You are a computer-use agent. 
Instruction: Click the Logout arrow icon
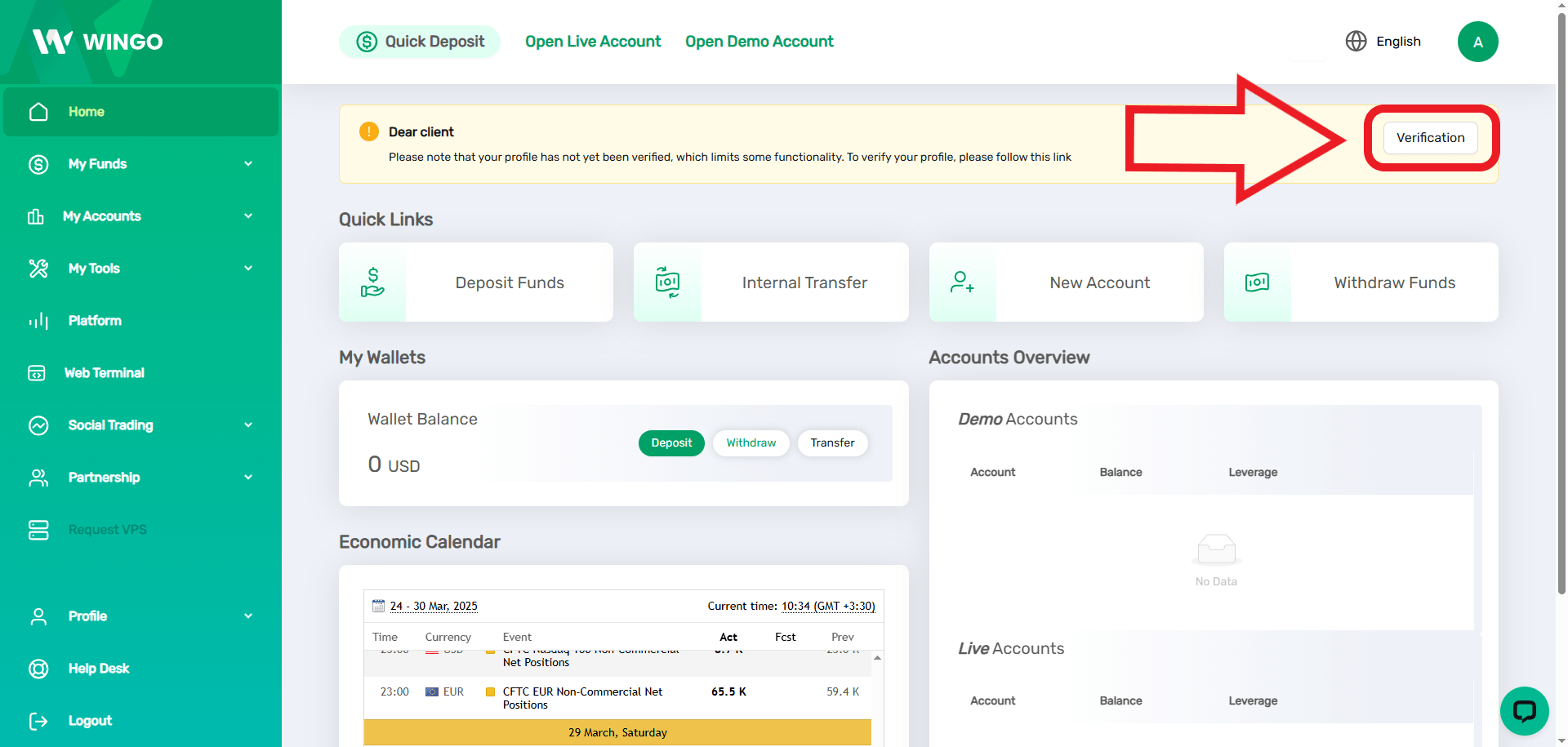[38, 721]
